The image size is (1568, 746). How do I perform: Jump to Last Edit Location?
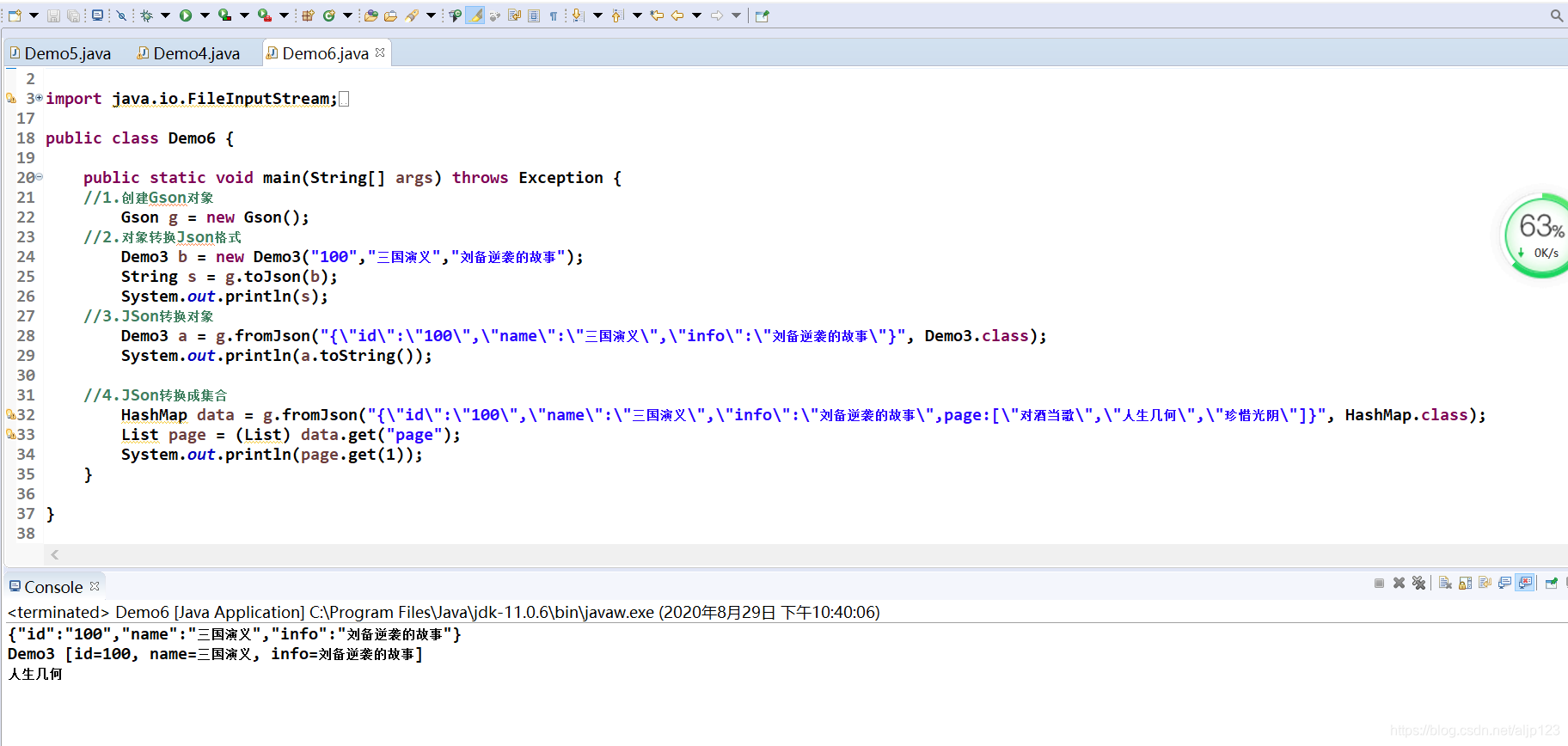[x=657, y=15]
